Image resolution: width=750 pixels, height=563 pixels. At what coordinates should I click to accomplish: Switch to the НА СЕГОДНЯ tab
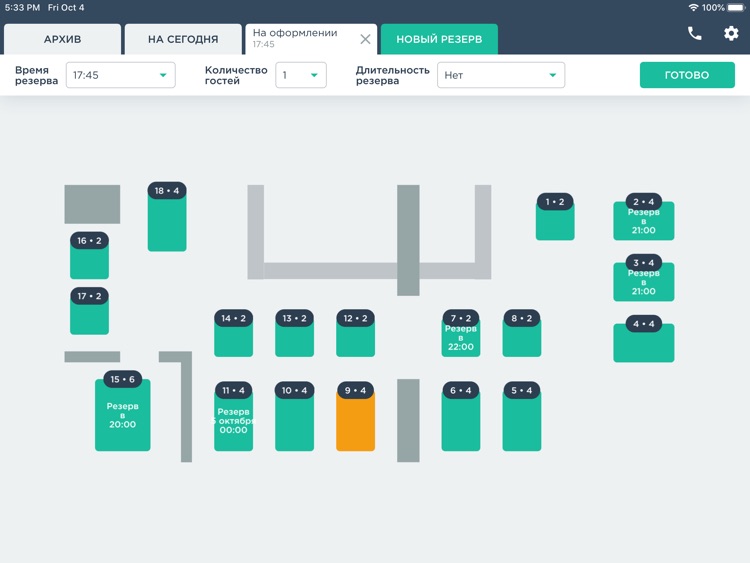(x=183, y=39)
